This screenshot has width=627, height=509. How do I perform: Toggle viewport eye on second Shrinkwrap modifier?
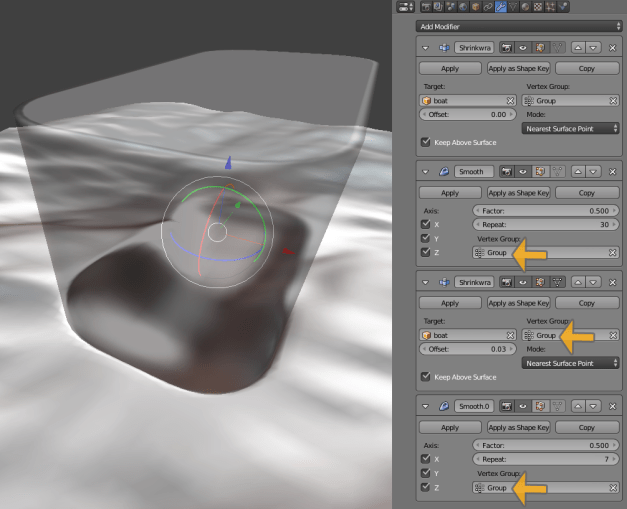[x=522, y=282]
